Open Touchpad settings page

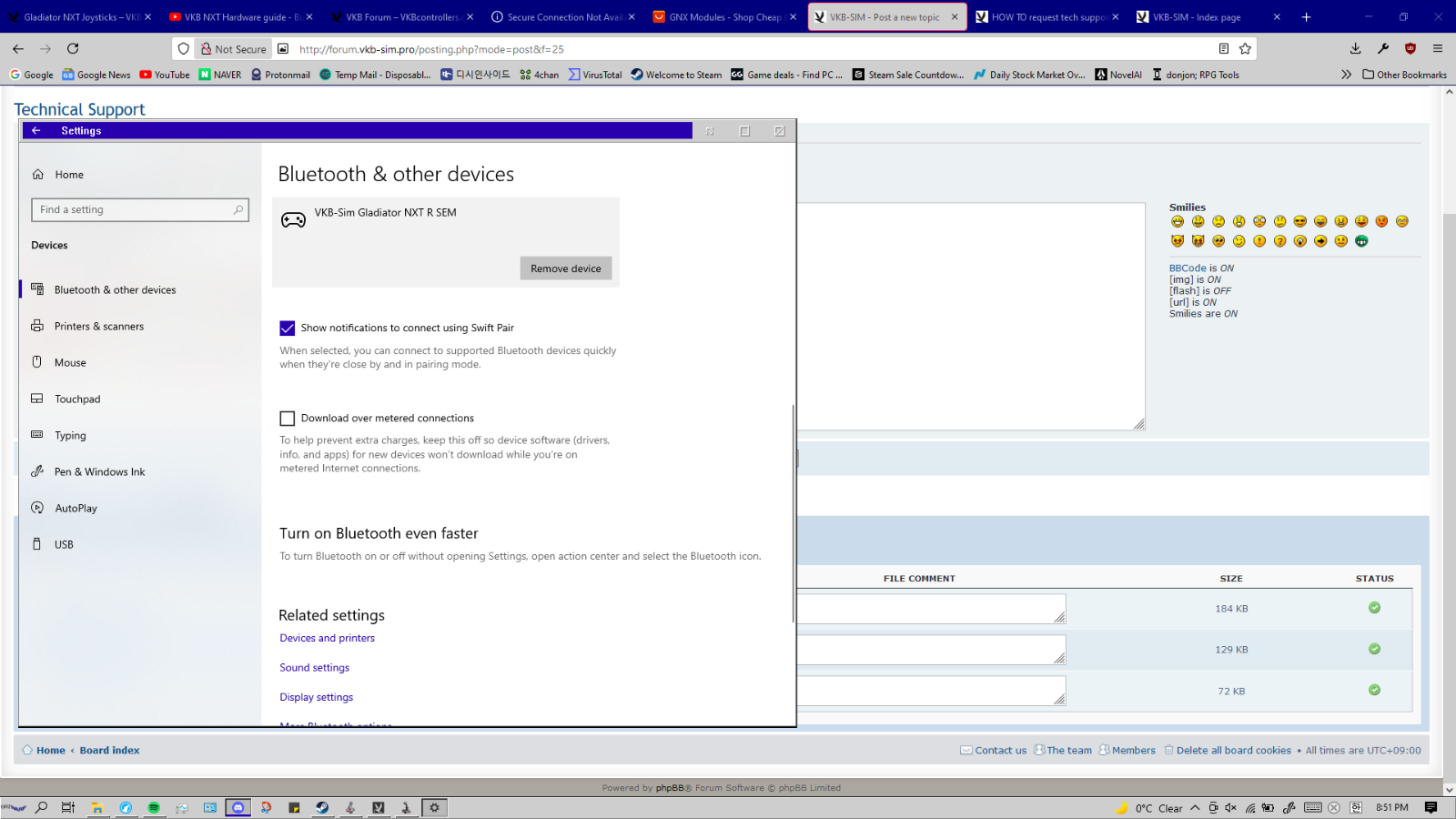(x=77, y=399)
